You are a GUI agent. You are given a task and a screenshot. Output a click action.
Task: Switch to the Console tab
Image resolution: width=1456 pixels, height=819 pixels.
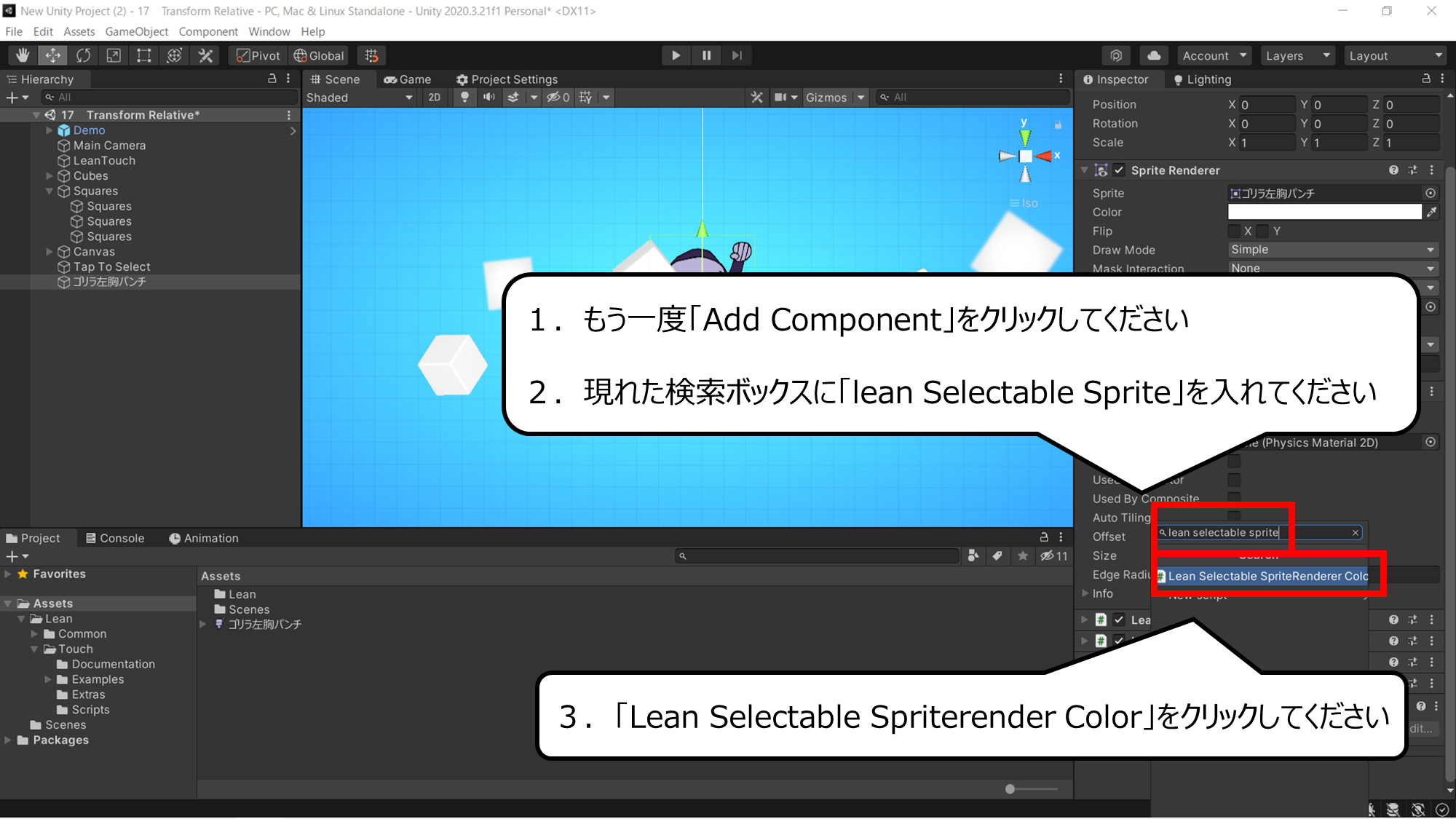pos(115,538)
